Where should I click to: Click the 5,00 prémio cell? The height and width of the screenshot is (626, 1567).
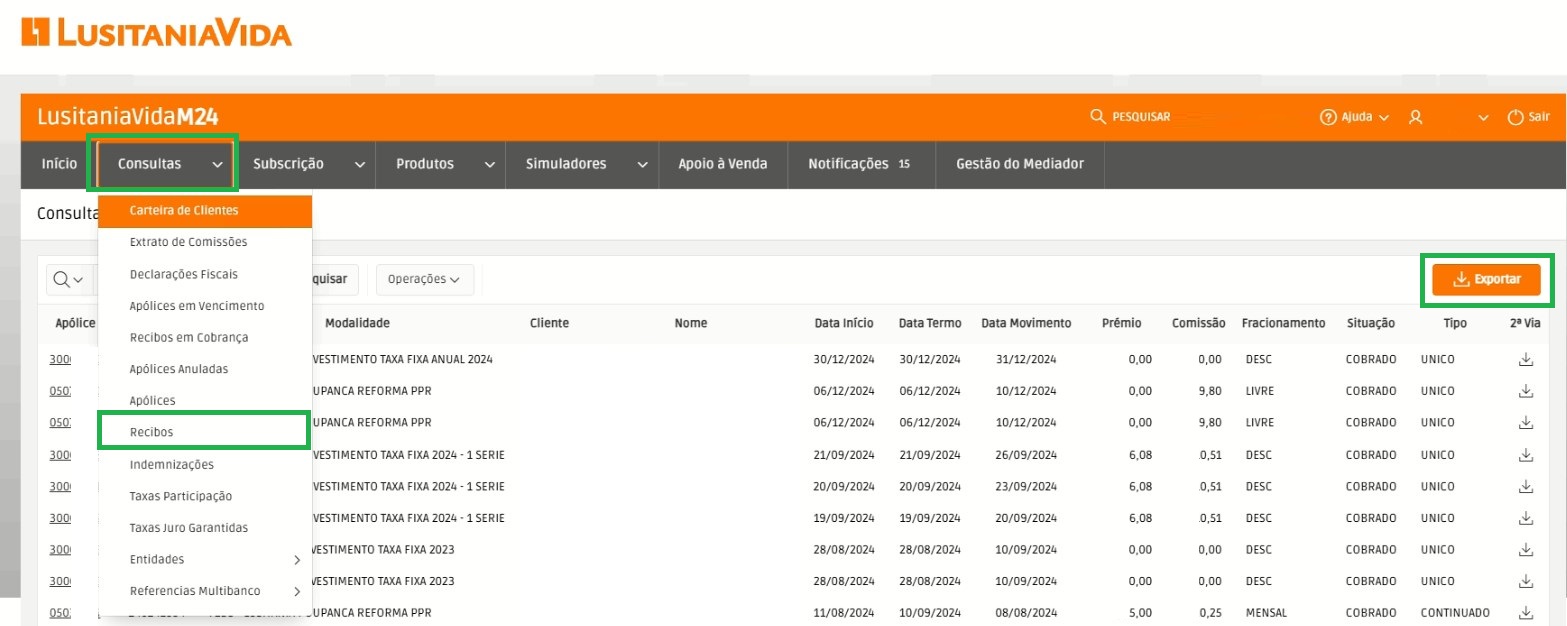[x=1140, y=612]
